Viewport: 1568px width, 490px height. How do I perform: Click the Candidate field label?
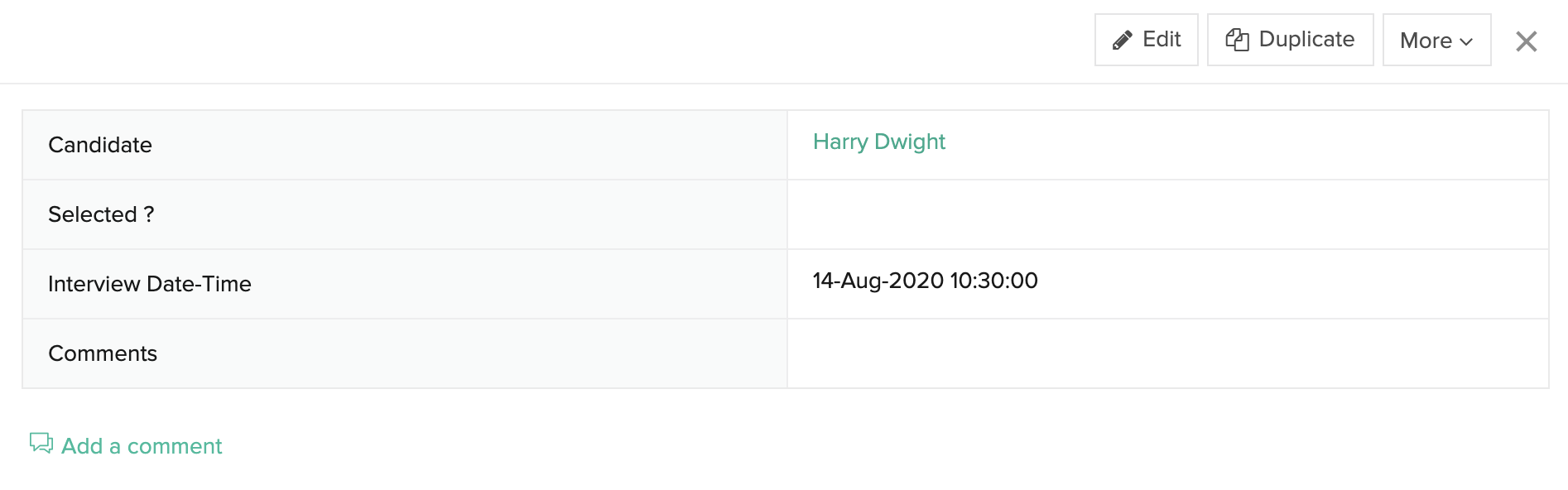click(x=100, y=145)
